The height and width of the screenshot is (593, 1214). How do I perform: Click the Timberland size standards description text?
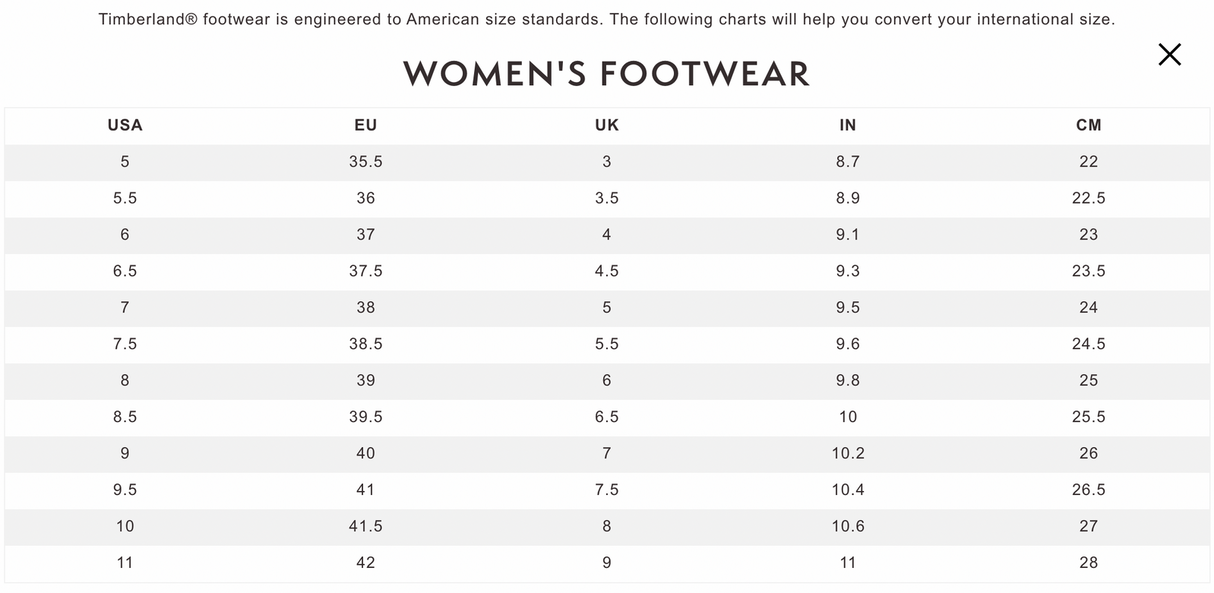pyautogui.click(x=606, y=20)
